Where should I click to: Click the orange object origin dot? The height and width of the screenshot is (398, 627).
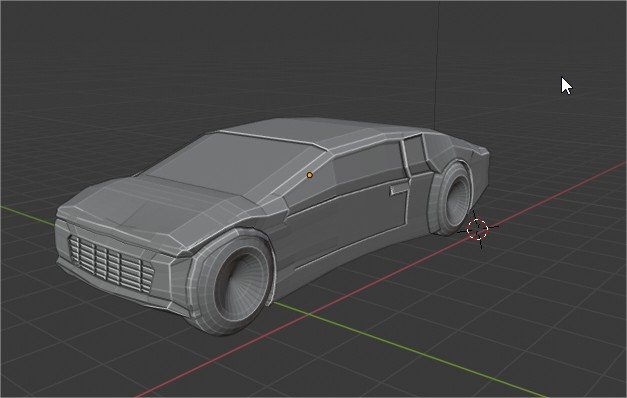click(x=310, y=175)
